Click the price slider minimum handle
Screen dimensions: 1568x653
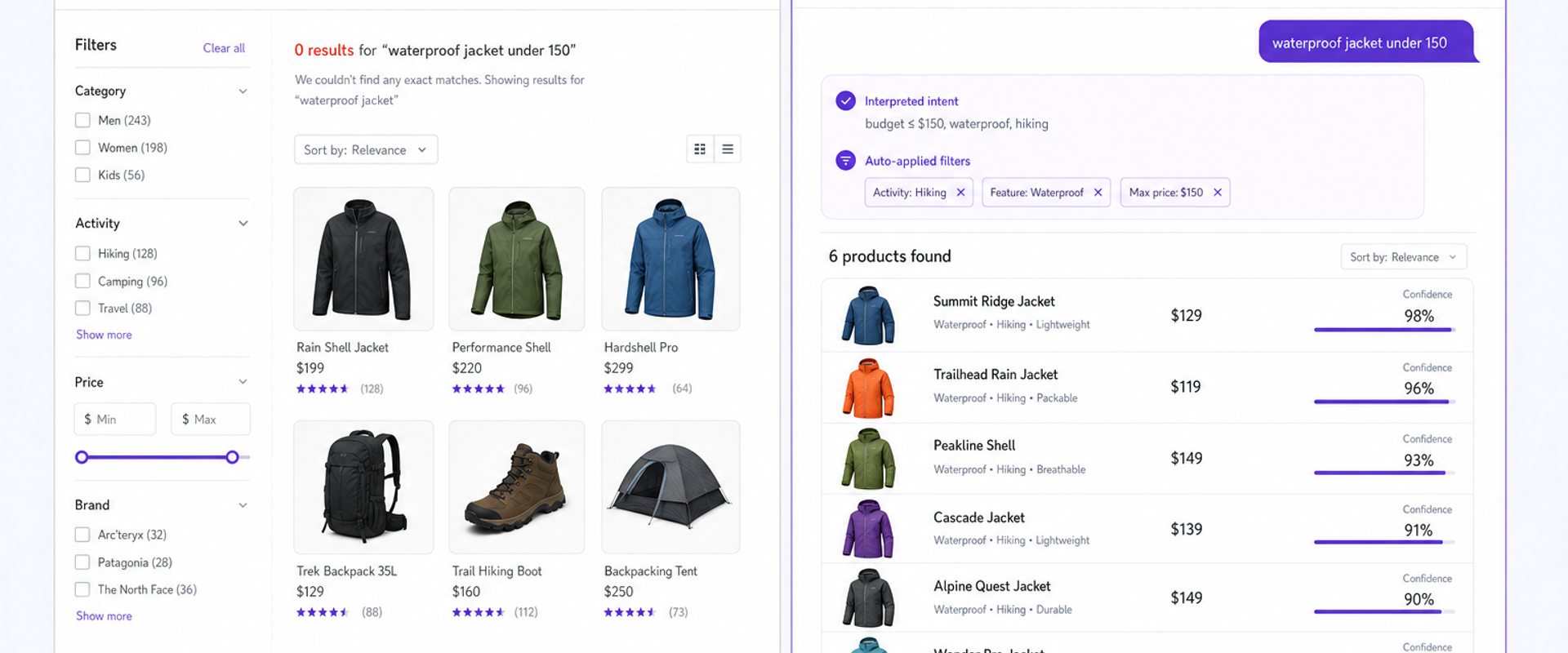82,457
